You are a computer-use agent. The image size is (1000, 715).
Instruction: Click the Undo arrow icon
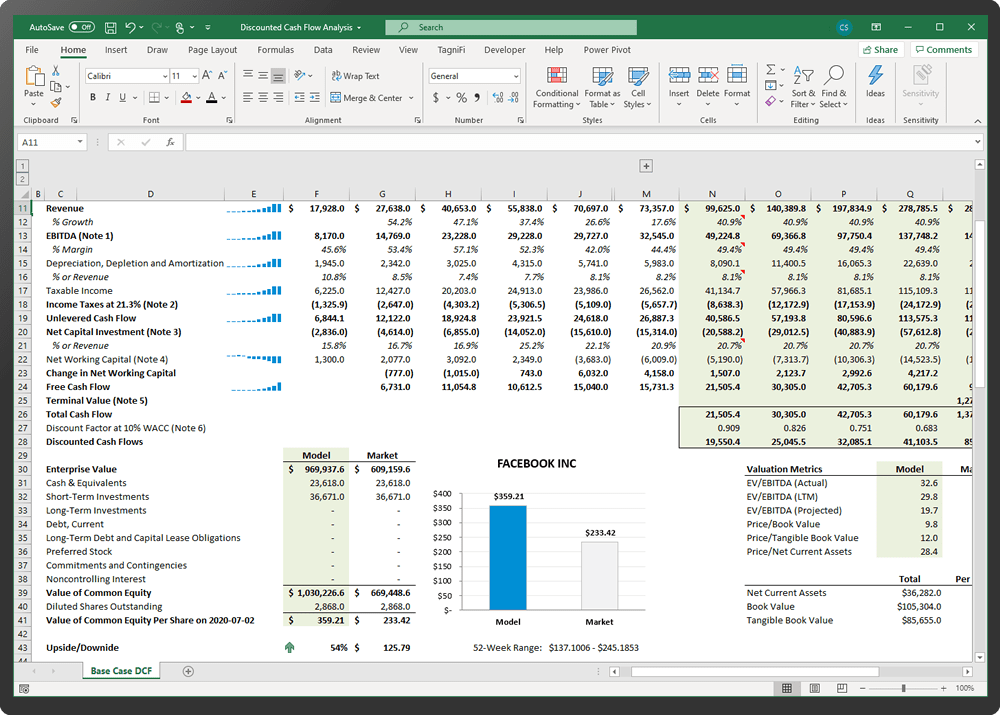click(130, 27)
